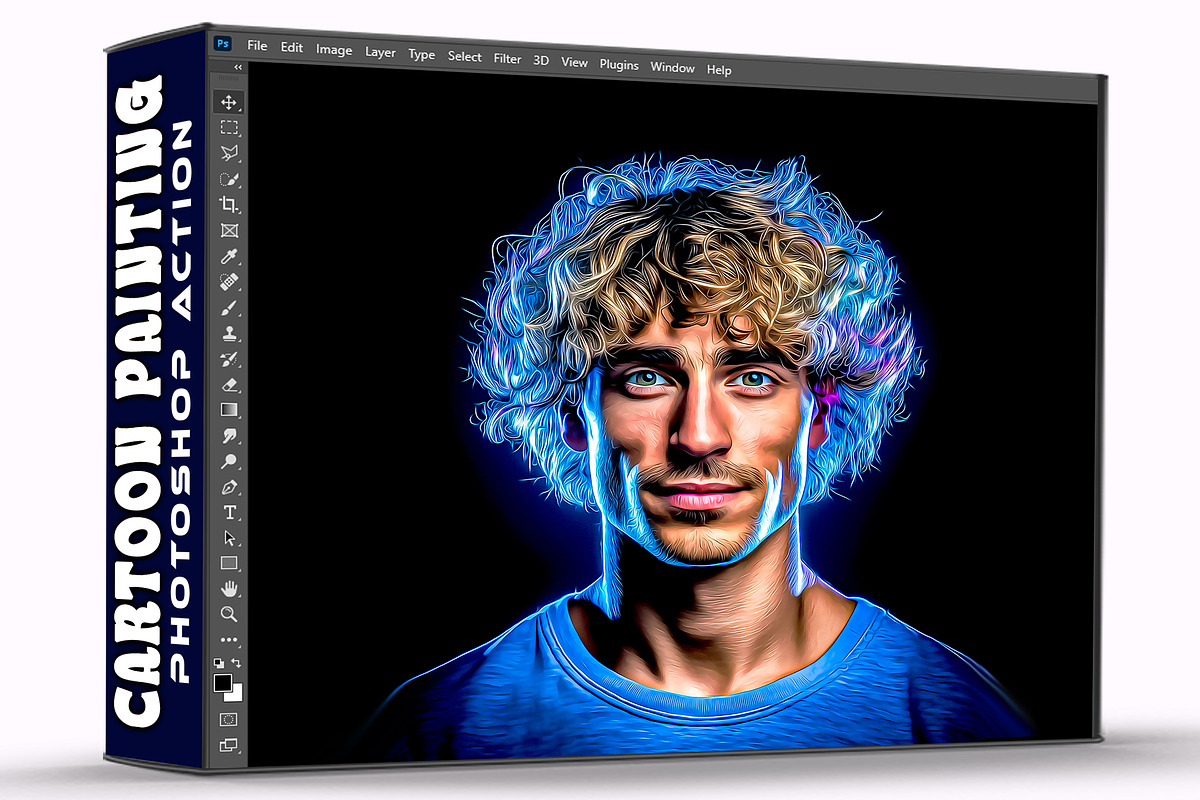
Task: Select the Brush tool
Action: [x=229, y=307]
